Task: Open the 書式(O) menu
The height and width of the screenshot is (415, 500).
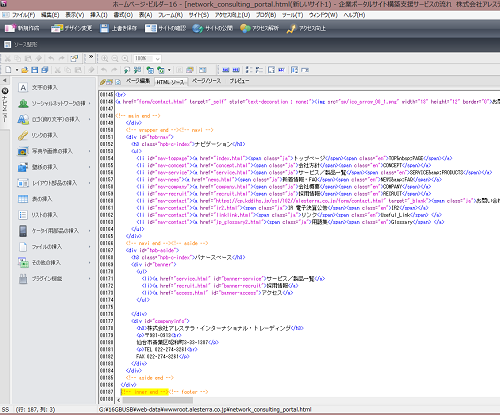Action: (x=123, y=15)
